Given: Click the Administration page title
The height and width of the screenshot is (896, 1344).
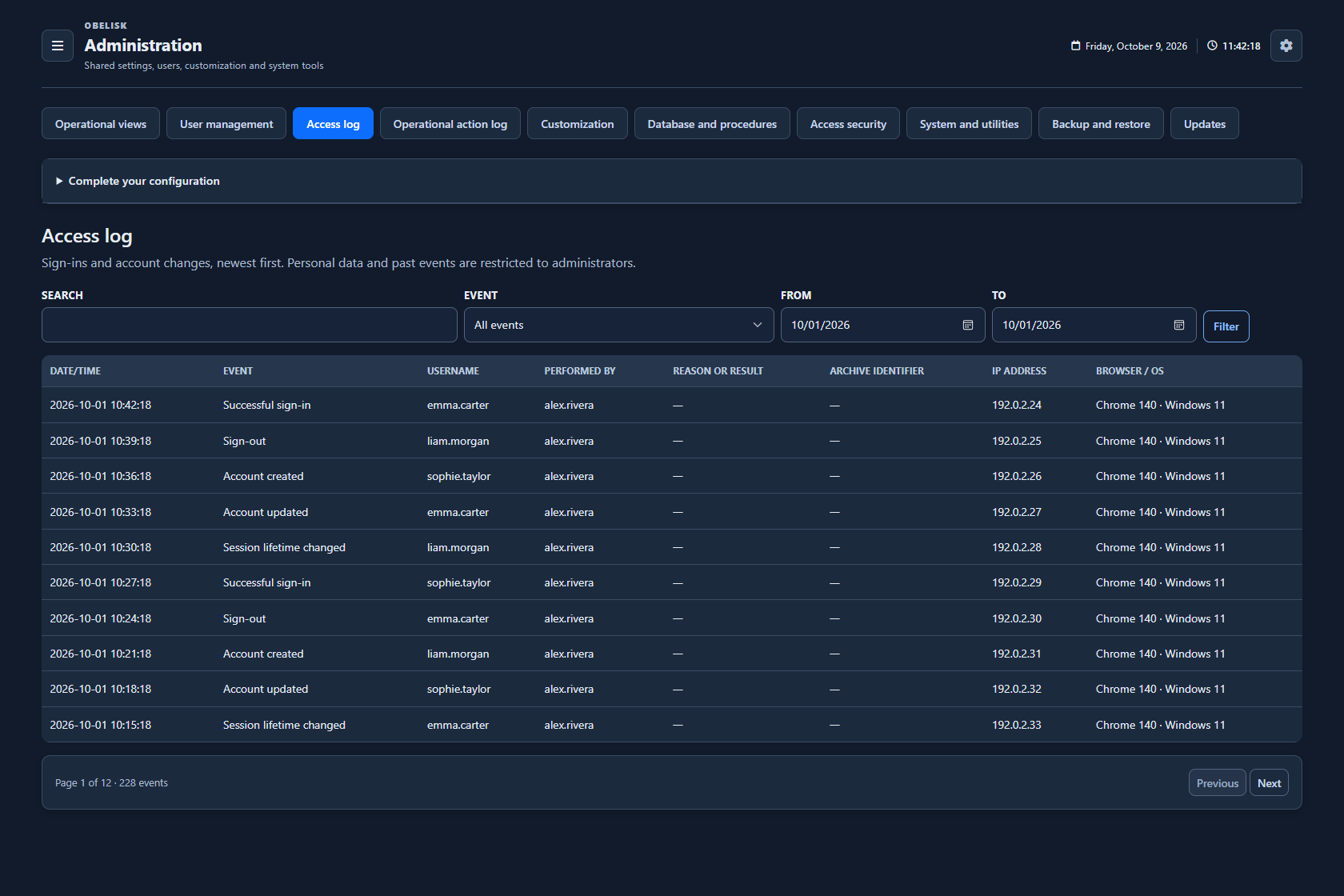Looking at the screenshot, I should tap(143, 46).
